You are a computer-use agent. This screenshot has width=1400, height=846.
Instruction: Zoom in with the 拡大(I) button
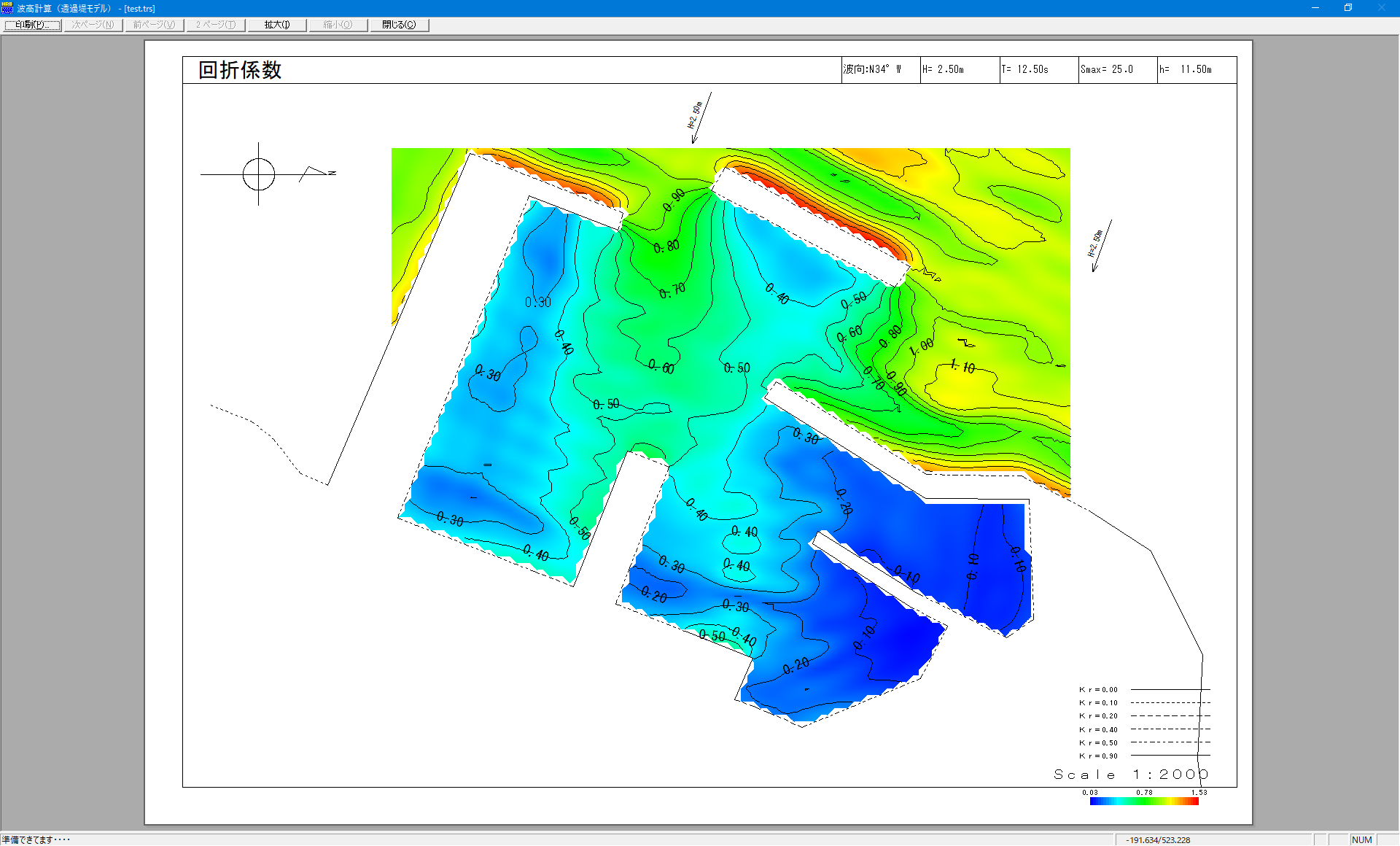[276, 25]
